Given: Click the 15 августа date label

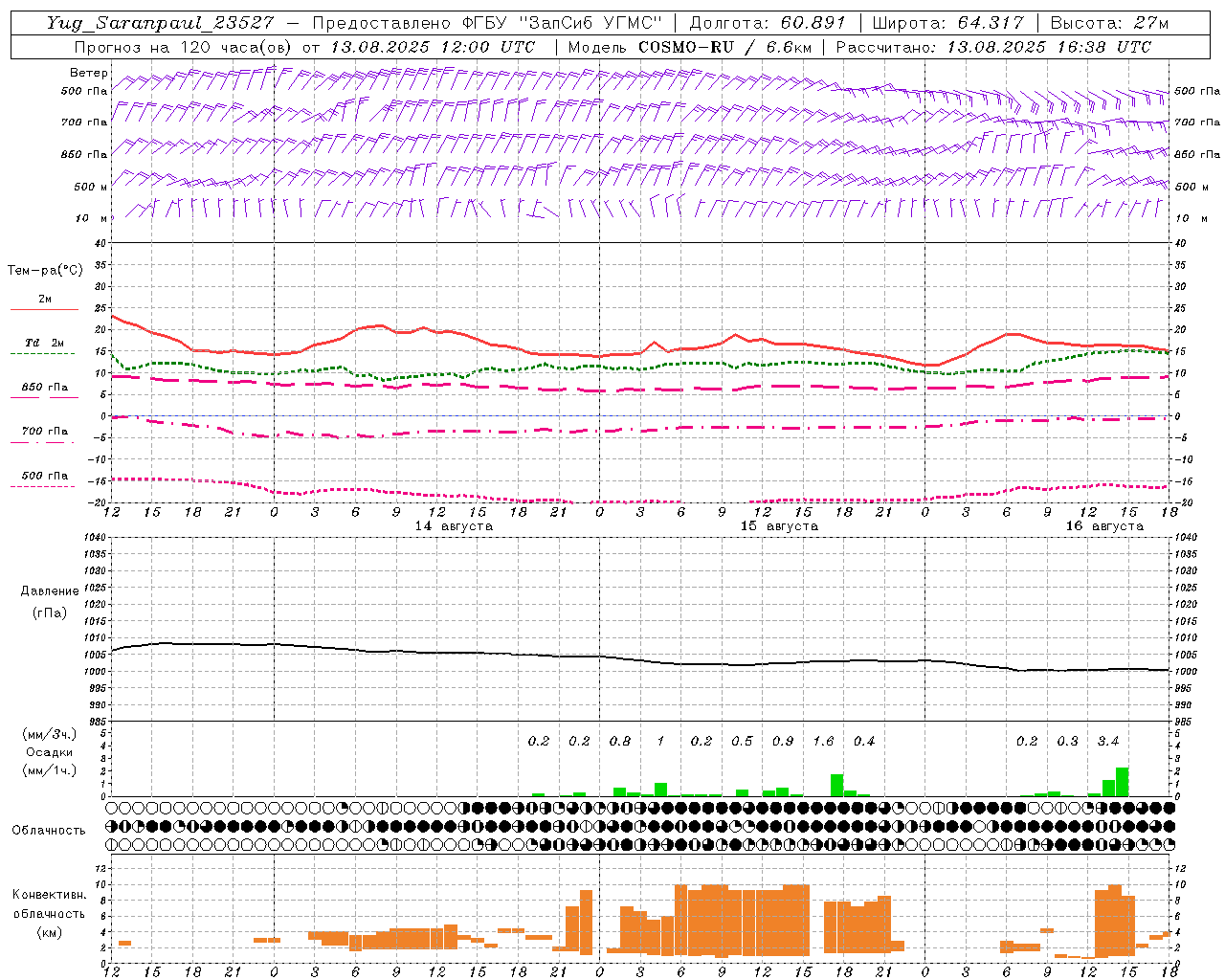Looking at the screenshot, I should click(779, 526).
